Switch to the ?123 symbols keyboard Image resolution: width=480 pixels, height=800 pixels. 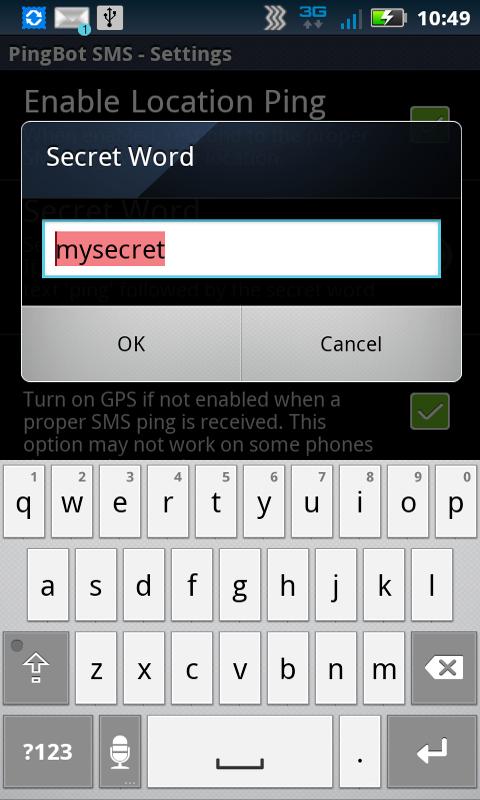click(x=48, y=752)
